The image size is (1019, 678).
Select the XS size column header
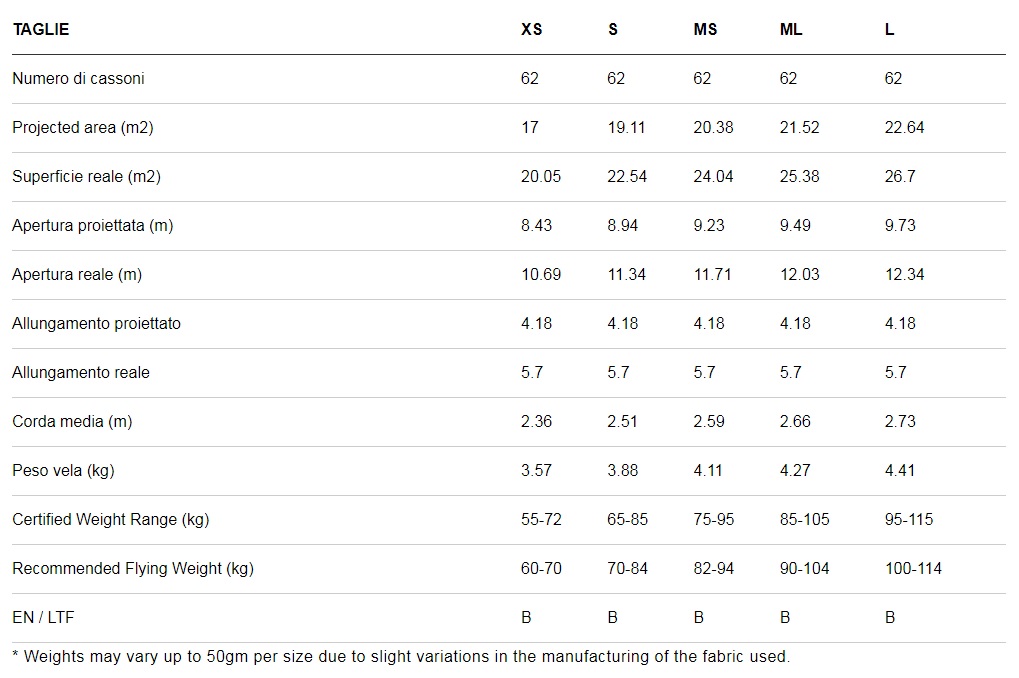pos(532,29)
